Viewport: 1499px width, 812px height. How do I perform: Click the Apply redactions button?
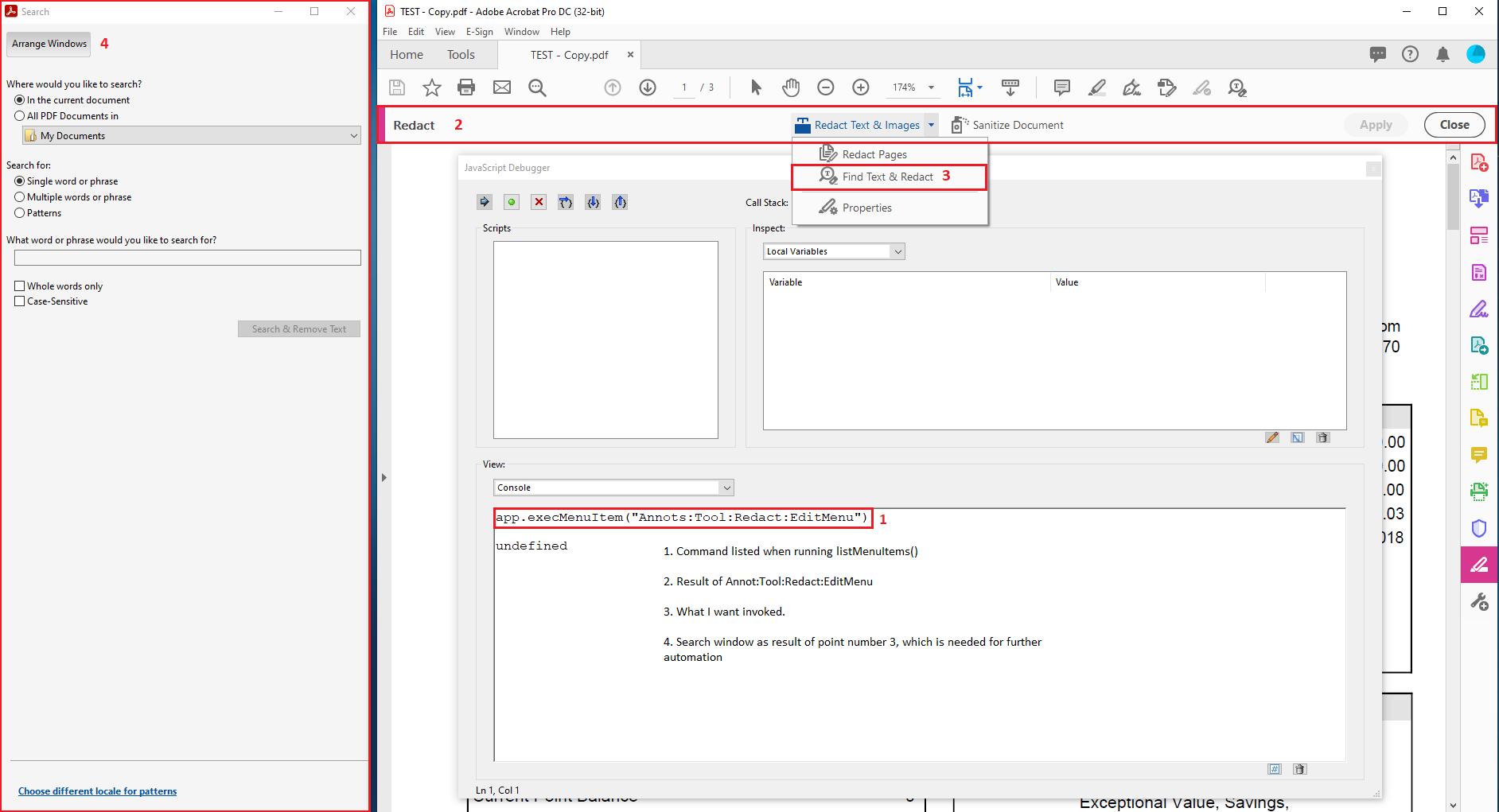[1376, 125]
